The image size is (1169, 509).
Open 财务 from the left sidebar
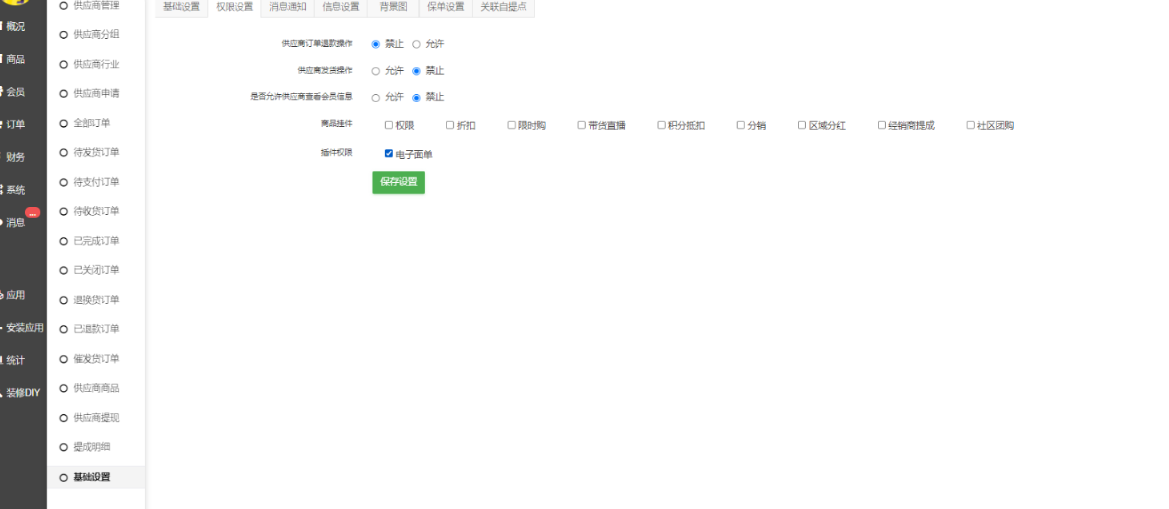tap(15, 157)
